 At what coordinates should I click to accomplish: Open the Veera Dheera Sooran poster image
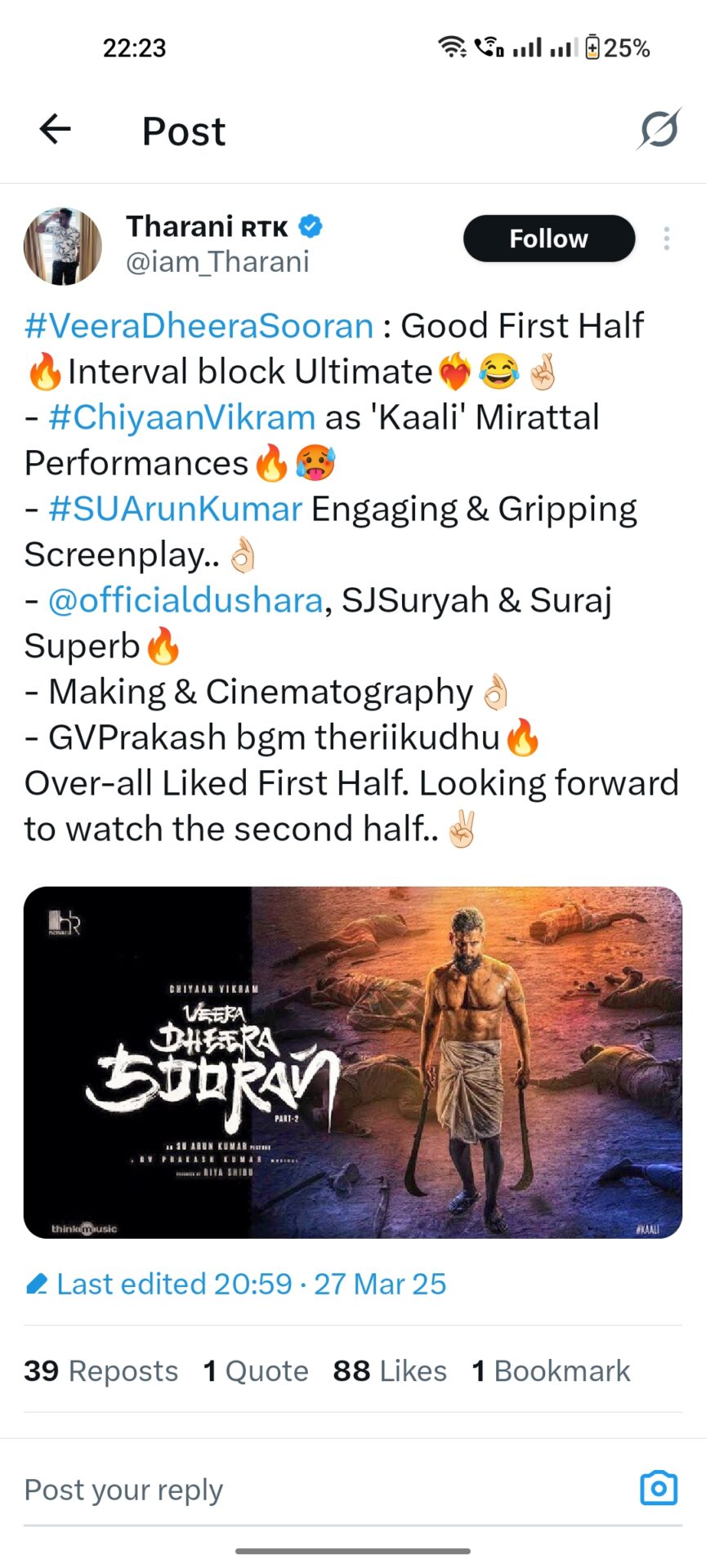click(x=353, y=1062)
